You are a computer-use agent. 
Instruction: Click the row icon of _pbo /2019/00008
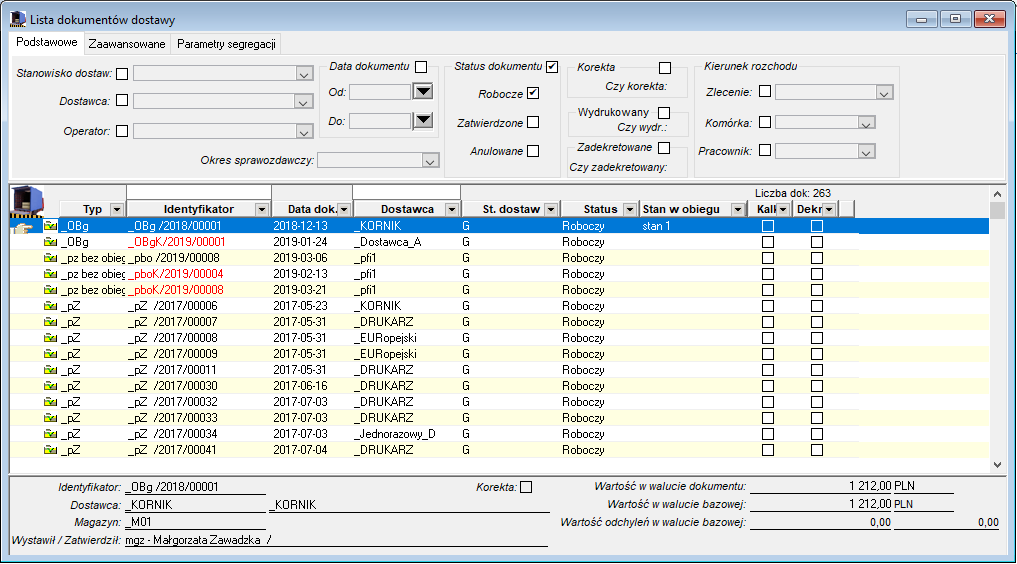50,258
